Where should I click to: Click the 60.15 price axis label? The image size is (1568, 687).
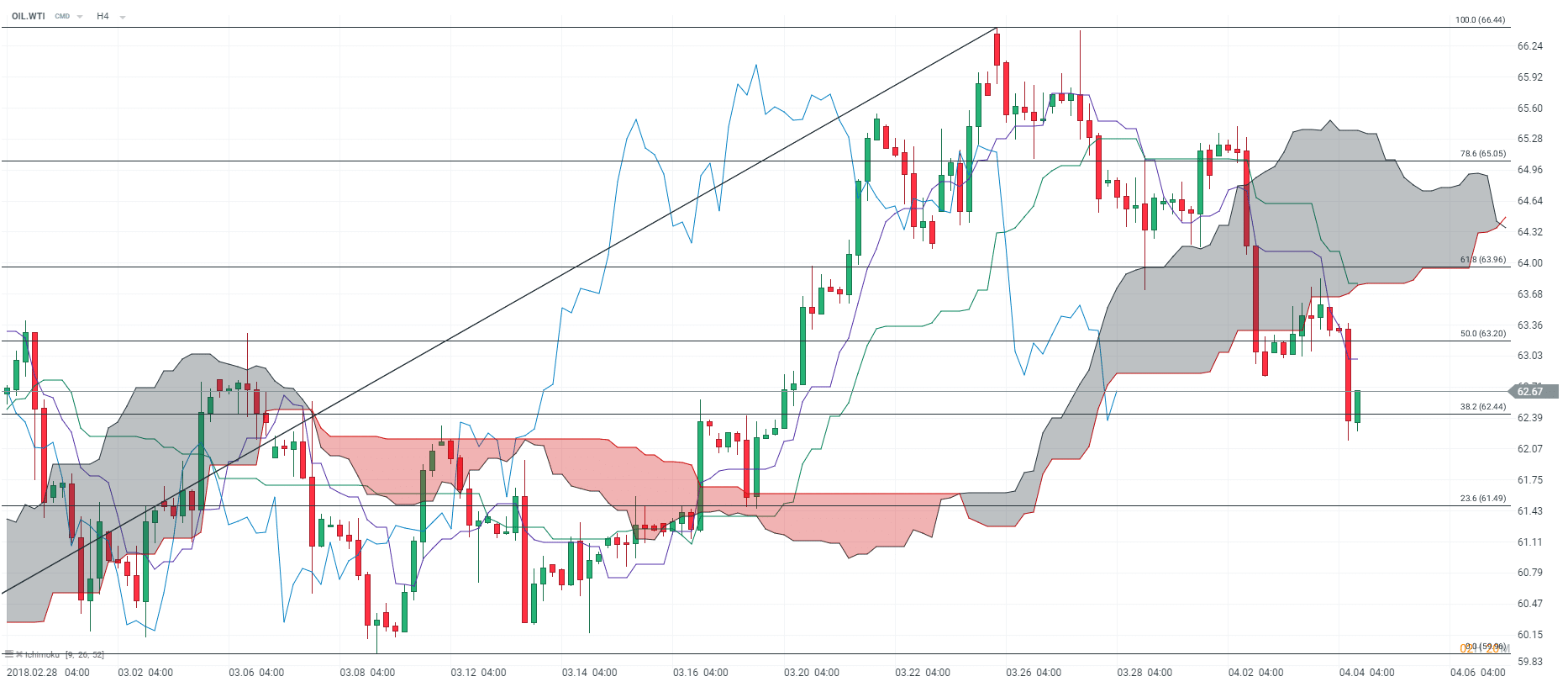(x=1530, y=635)
